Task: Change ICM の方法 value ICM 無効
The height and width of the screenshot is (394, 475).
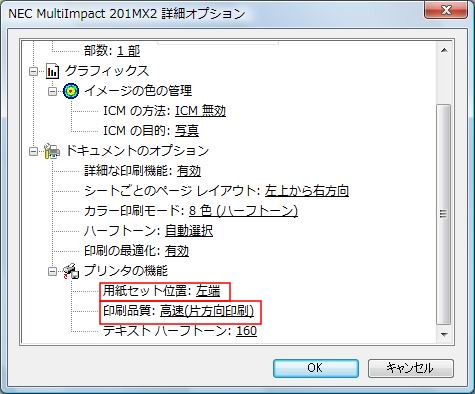Action: 200,111
